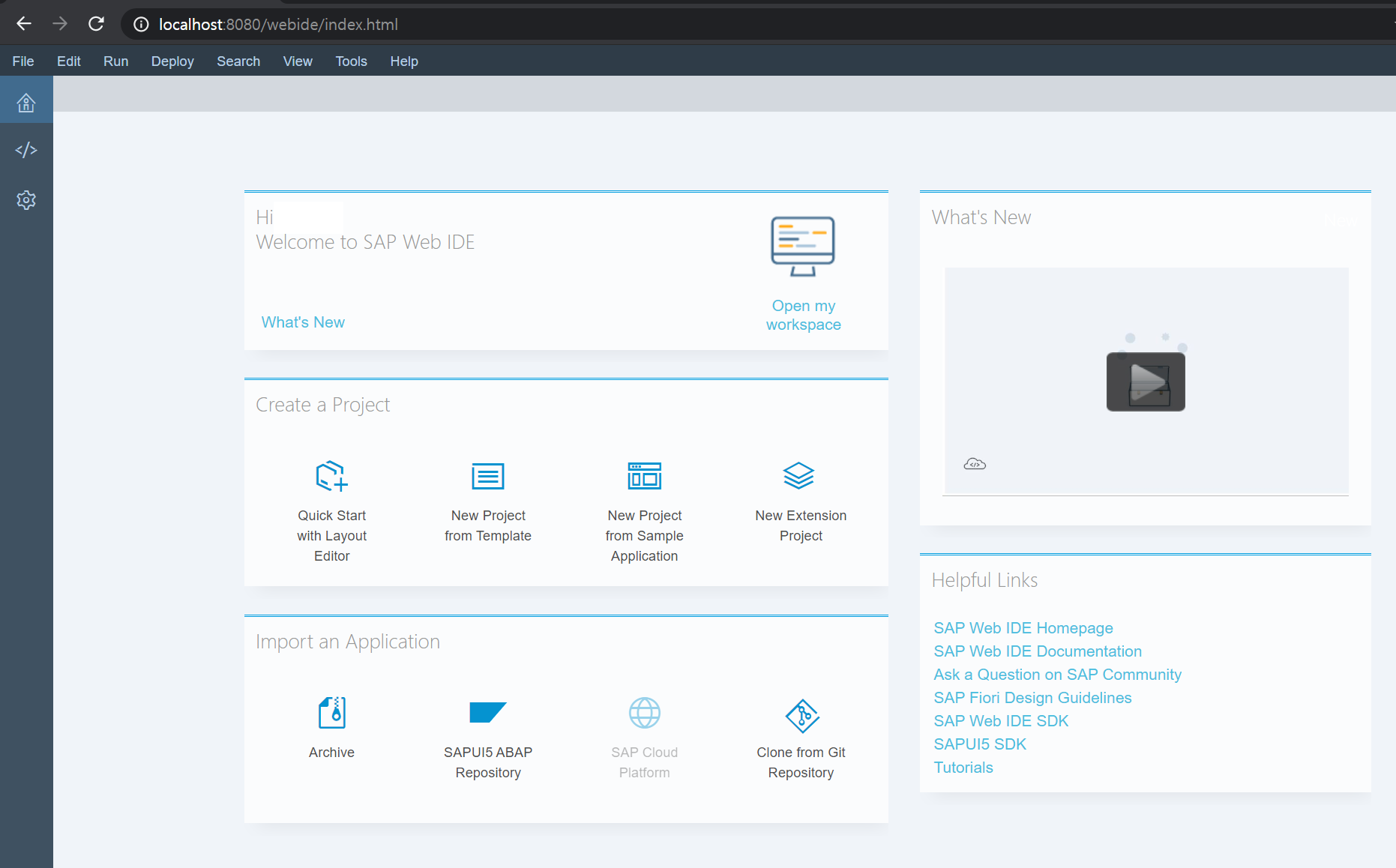Click browser forward arrow
1396x868 pixels.
60,24
